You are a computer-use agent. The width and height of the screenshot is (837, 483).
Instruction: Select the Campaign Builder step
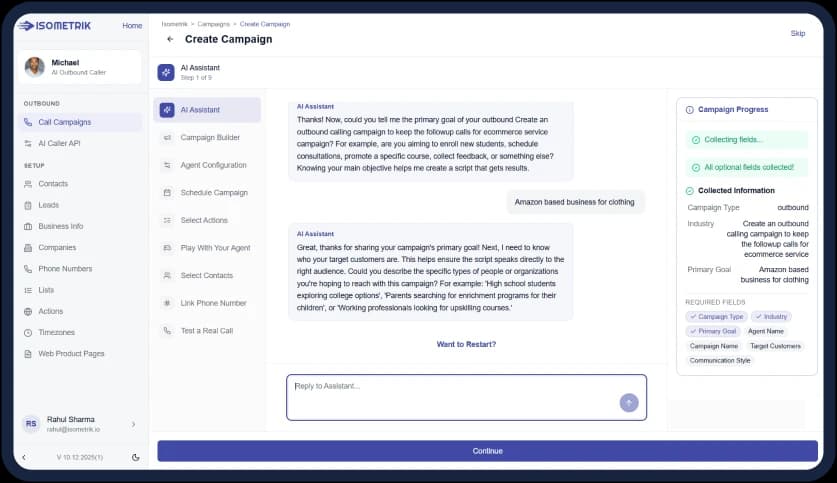pyautogui.click(x=207, y=138)
